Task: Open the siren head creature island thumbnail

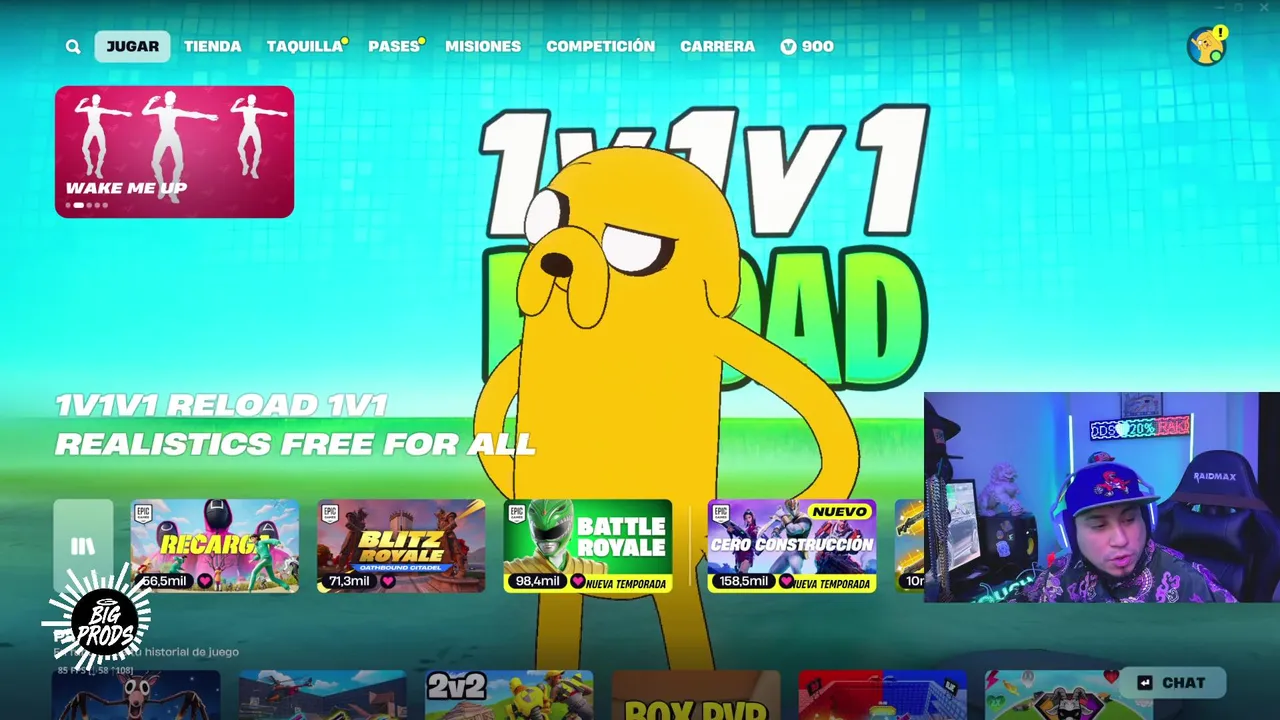Action: [136, 695]
